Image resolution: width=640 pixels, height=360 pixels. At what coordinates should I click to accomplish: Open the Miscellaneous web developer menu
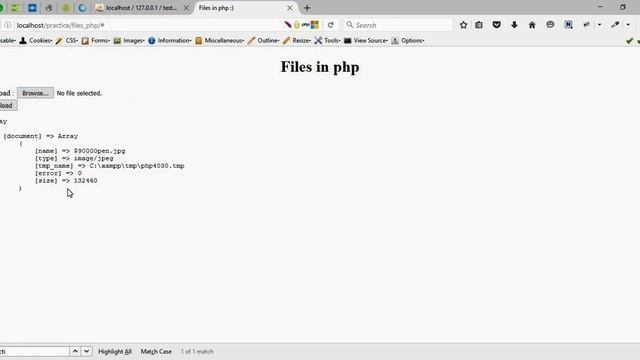[x=220, y=40]
